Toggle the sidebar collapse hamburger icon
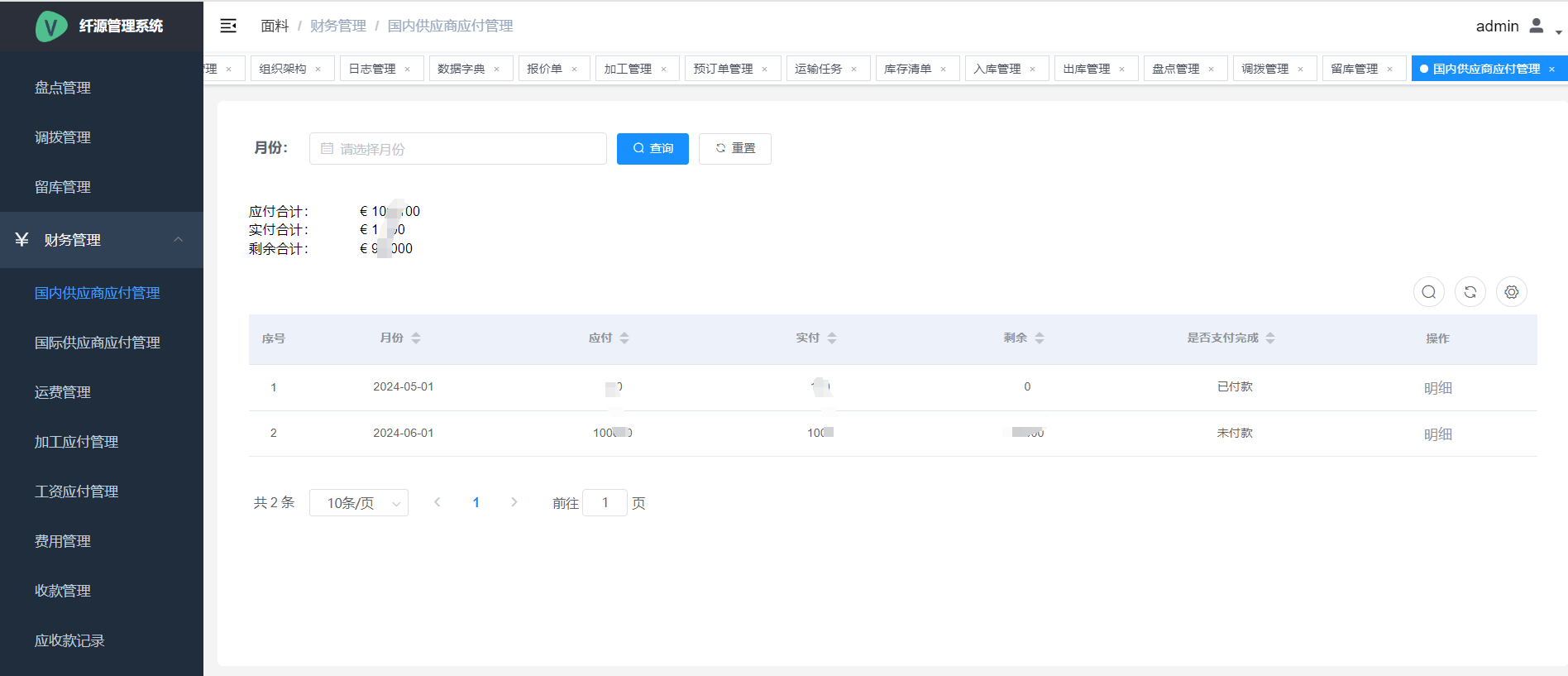1568x676 pixels. 228,26
